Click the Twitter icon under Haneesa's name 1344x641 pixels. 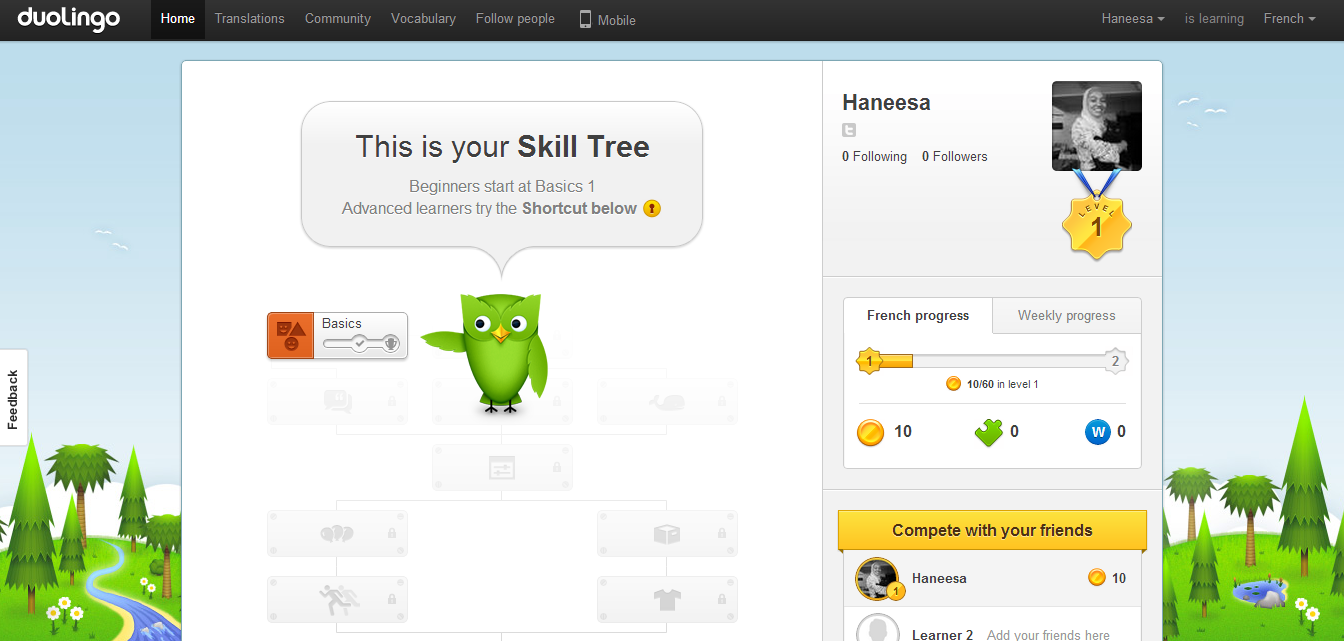click(849, 130)
